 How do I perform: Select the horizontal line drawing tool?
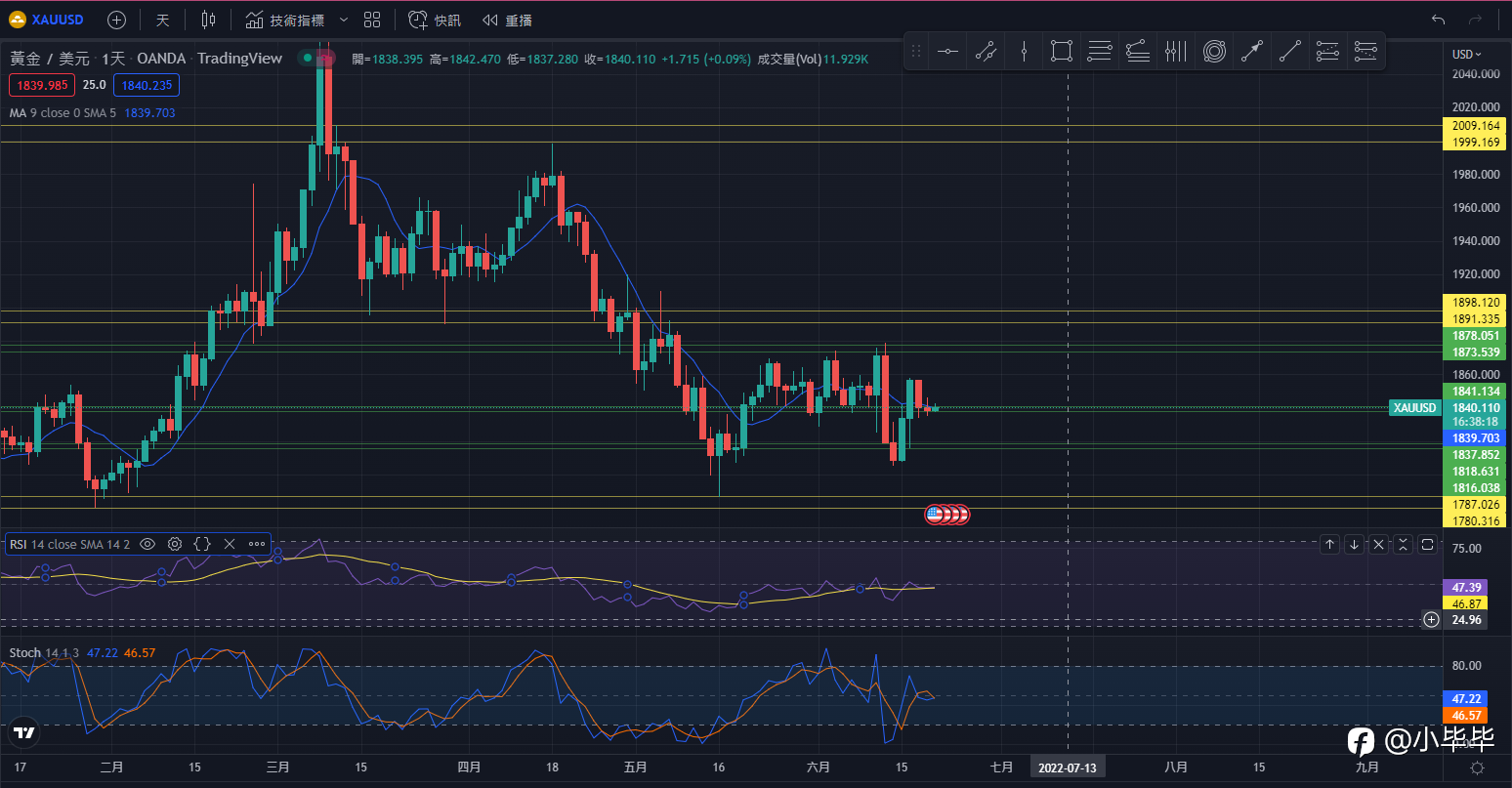[x=947, y=51]
